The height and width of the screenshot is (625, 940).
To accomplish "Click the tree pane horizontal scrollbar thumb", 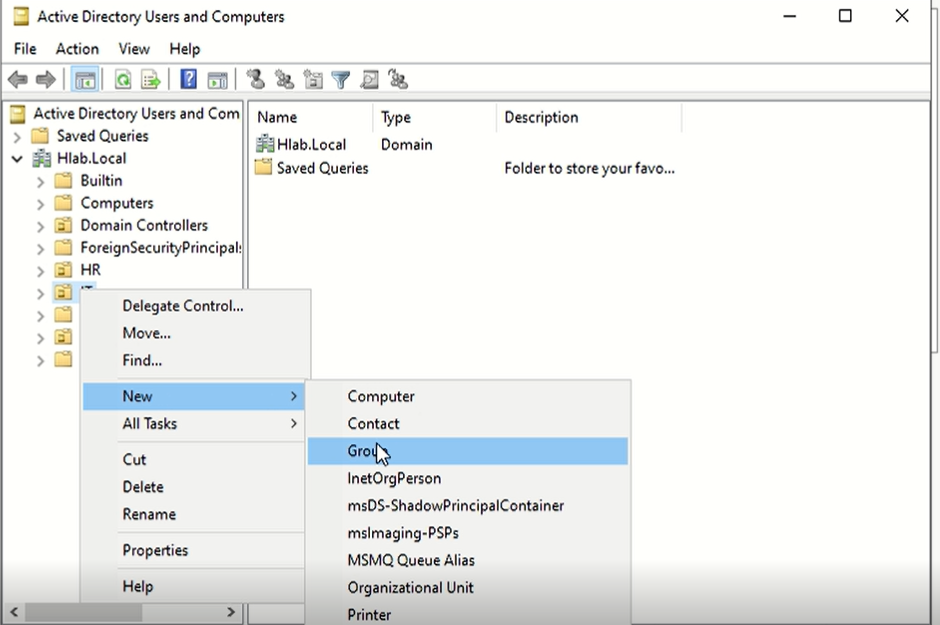I will 83,612.
